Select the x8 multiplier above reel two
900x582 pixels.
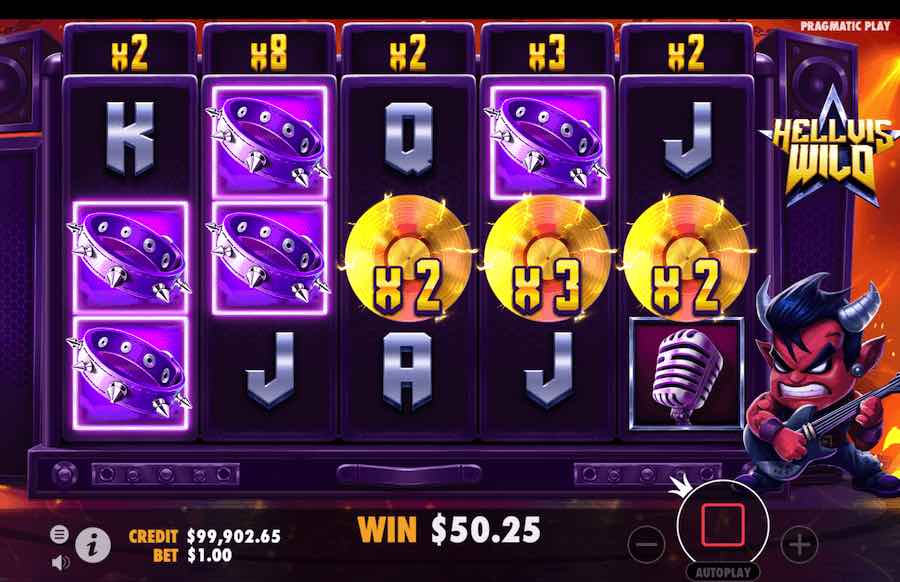pyautogui.click(x=269, y=53)
